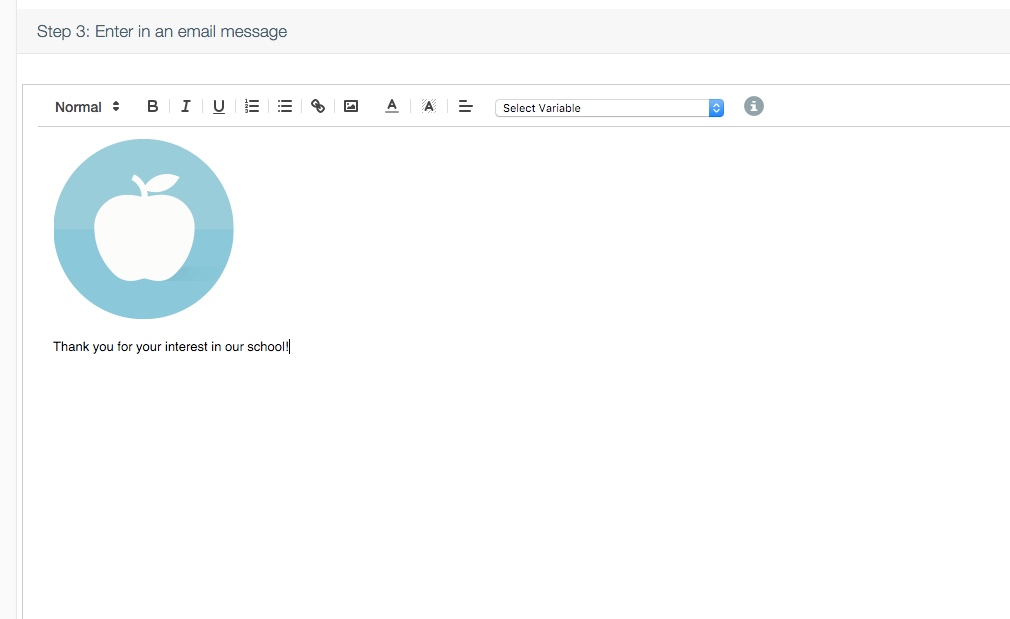Click the info icon beside Select Variable
This screenshot has width=1010, height=619.
754,106
